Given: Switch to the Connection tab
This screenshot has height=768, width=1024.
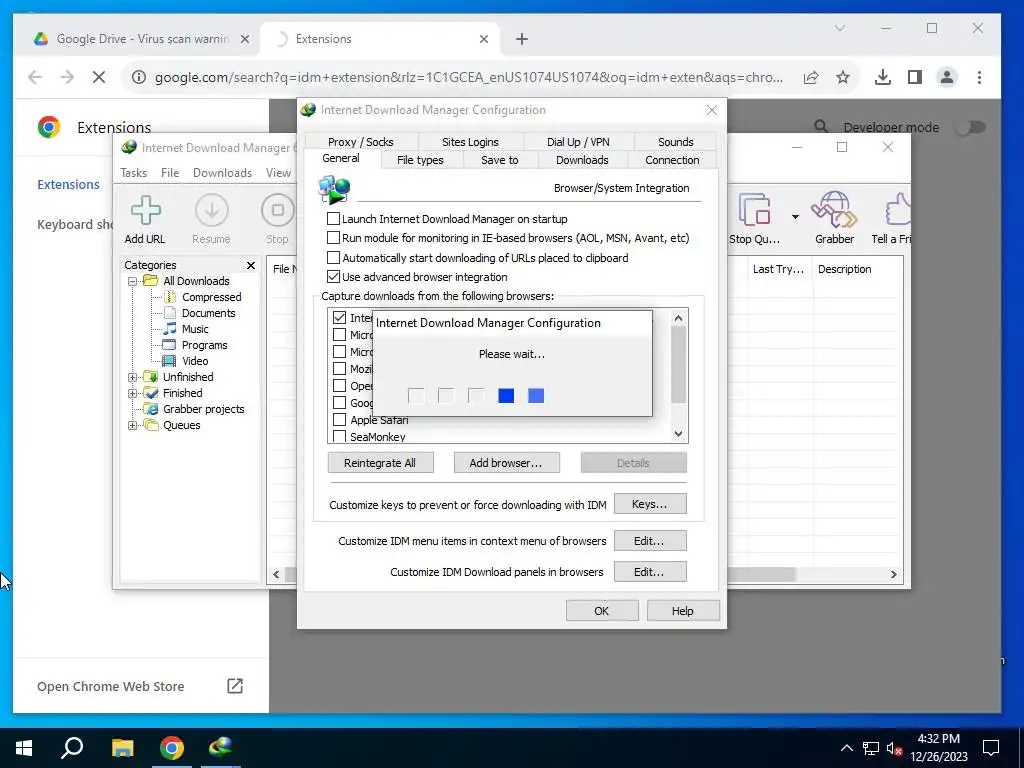Looking at the screenshot, I should [672, 160].
